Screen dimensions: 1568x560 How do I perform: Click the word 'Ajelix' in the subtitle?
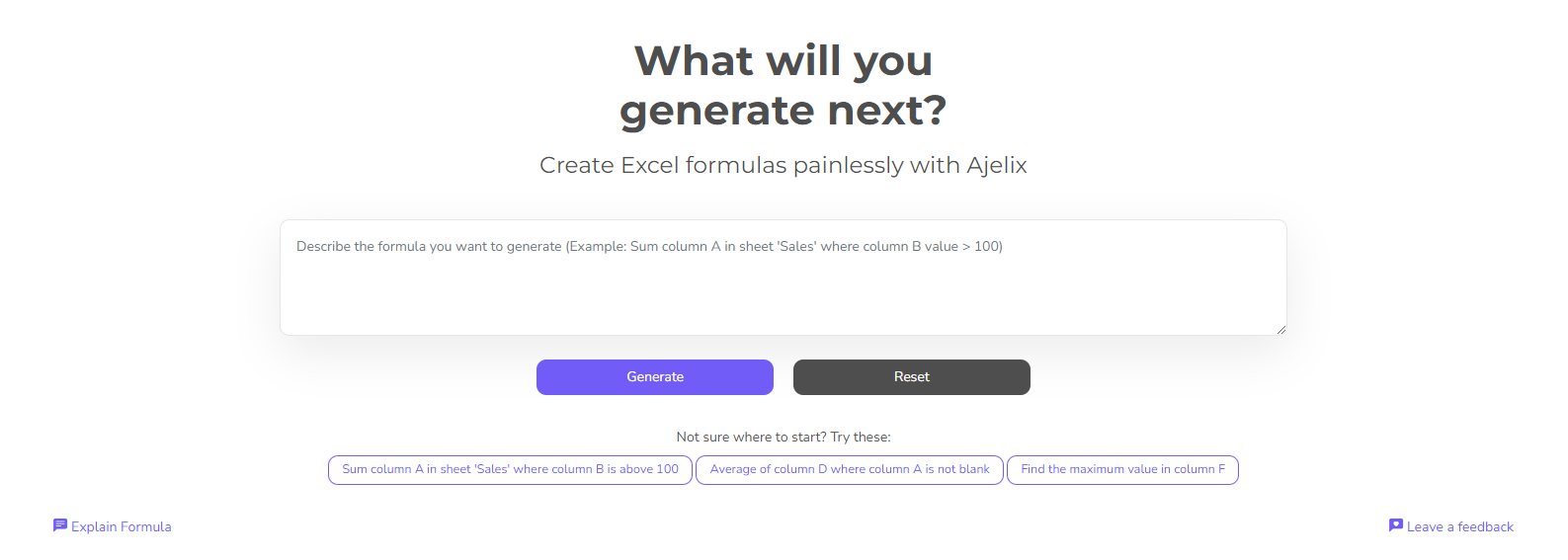(x=996, y=165)
